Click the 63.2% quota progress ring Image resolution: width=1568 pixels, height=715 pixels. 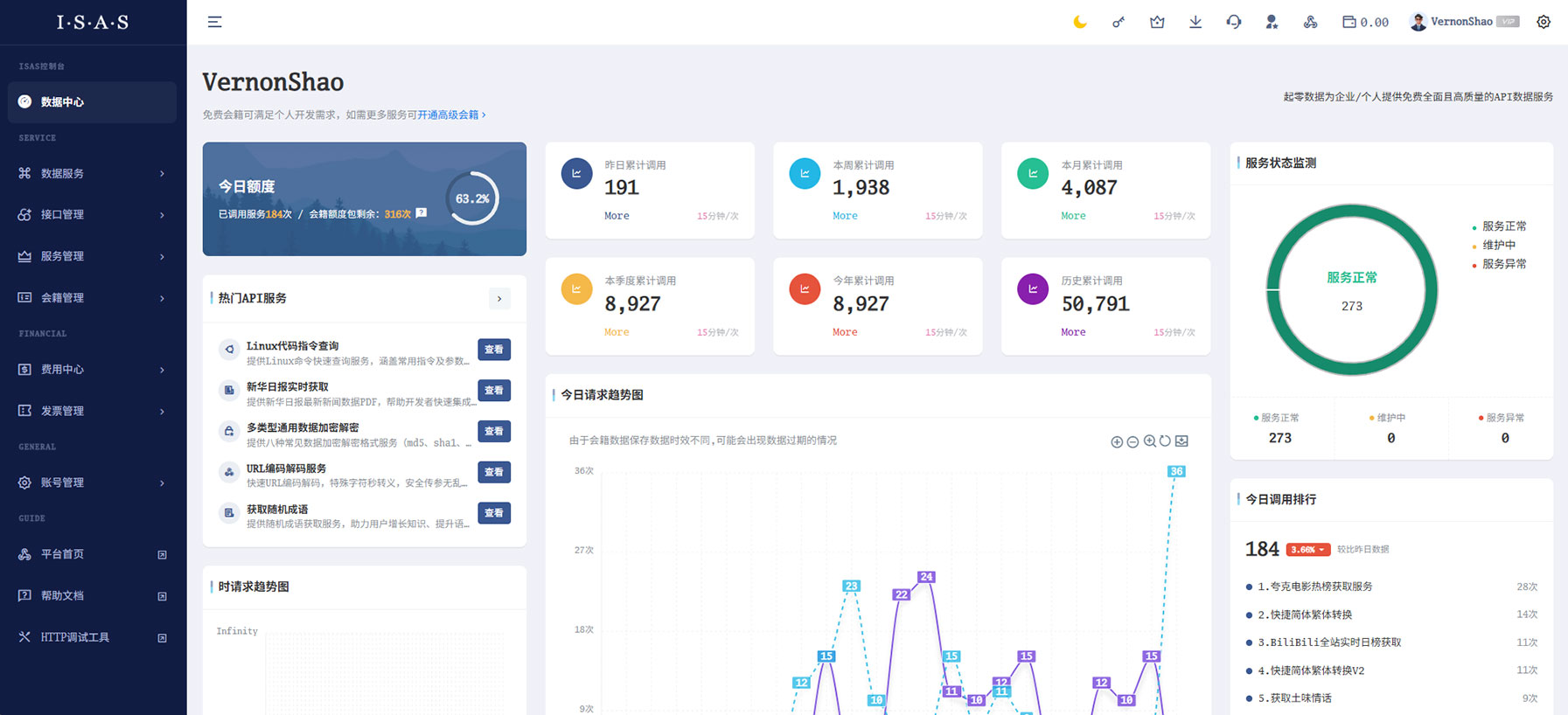click(x=472, y=198)
